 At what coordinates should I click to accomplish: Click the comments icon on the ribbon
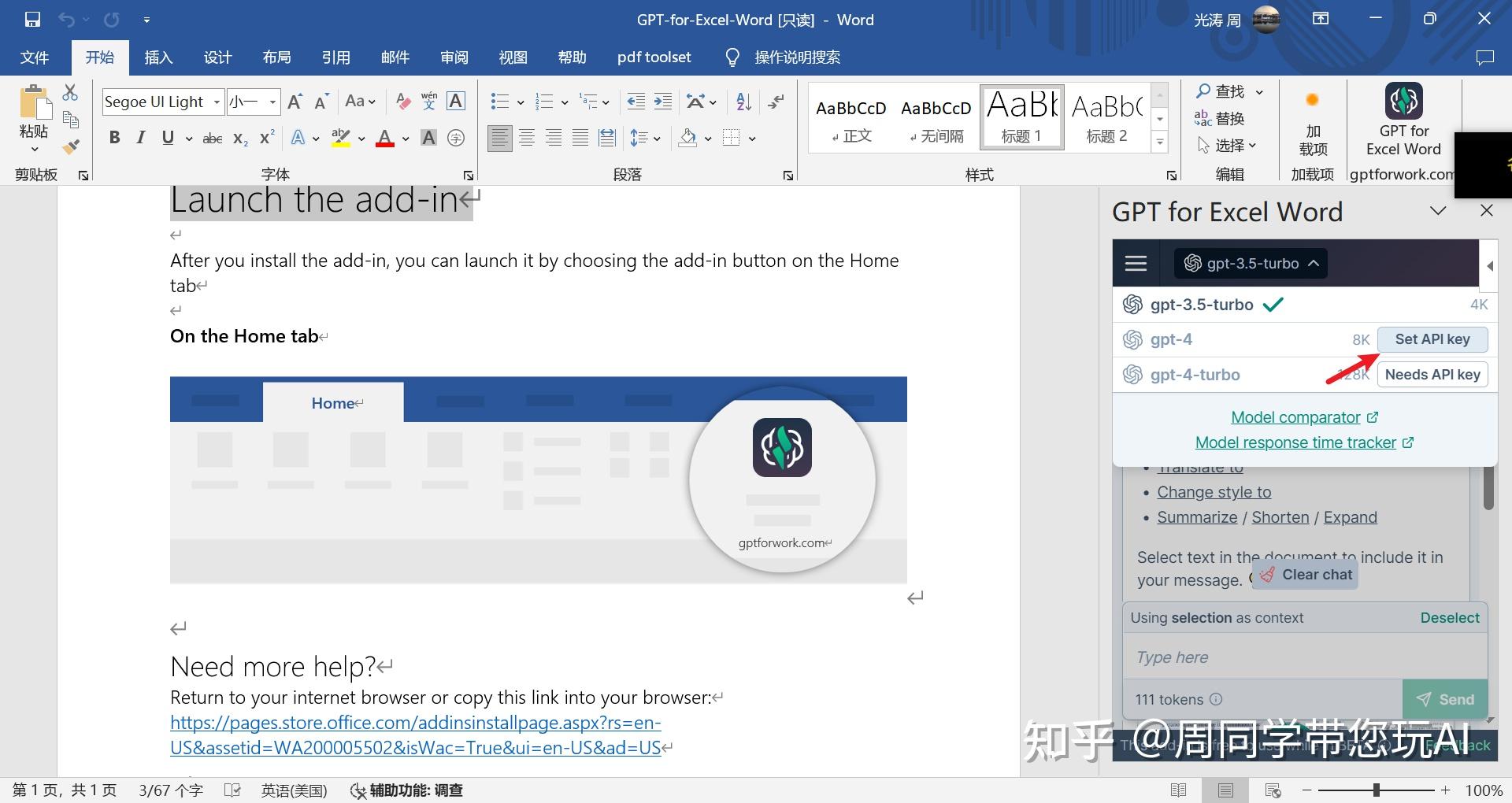tap(1485, 57)
